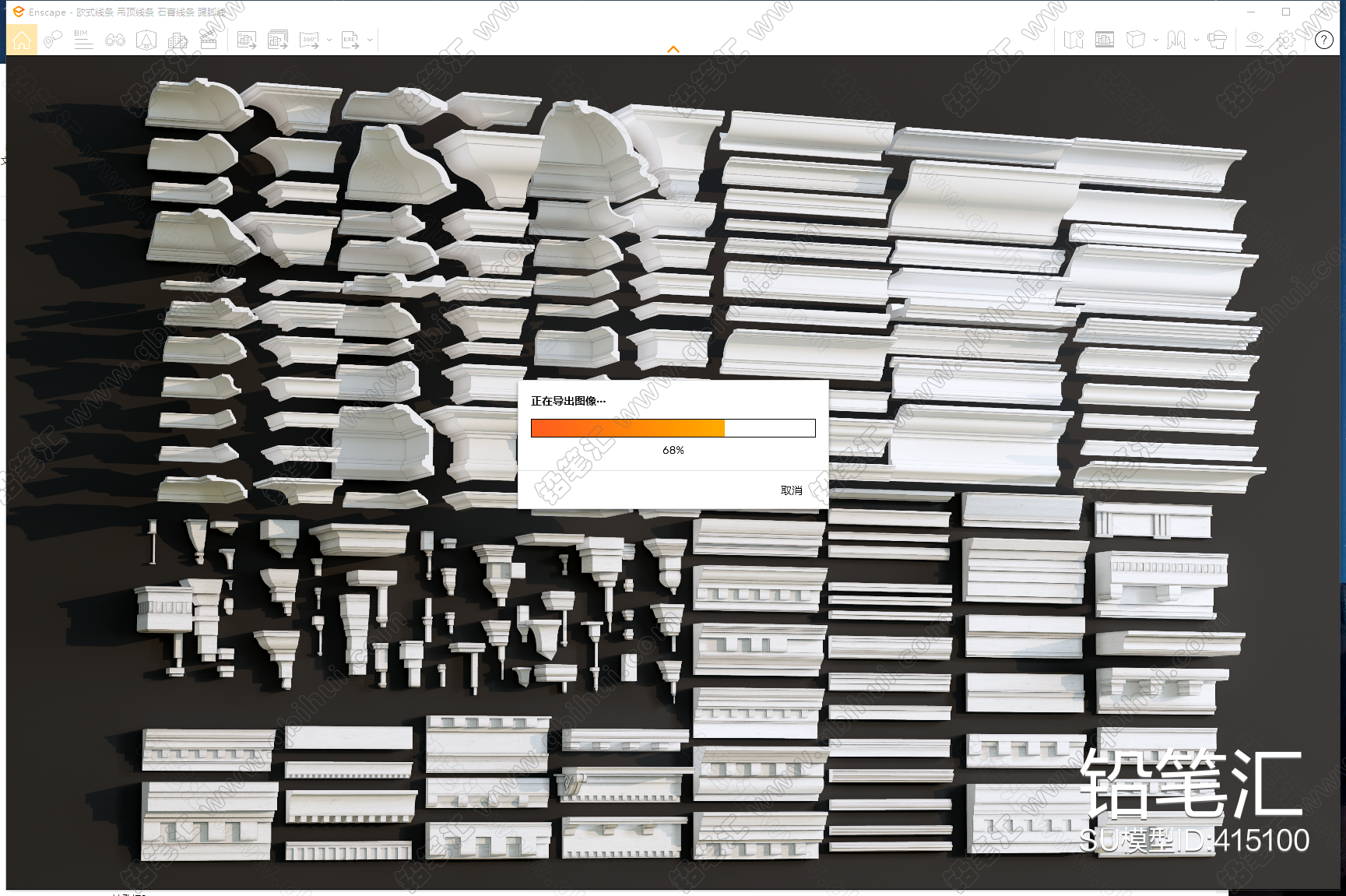Toggle collaborative annotations binoculars icon
This screenshot has height=896, width=1346.
pyautogui.click(x=115, y=40)
